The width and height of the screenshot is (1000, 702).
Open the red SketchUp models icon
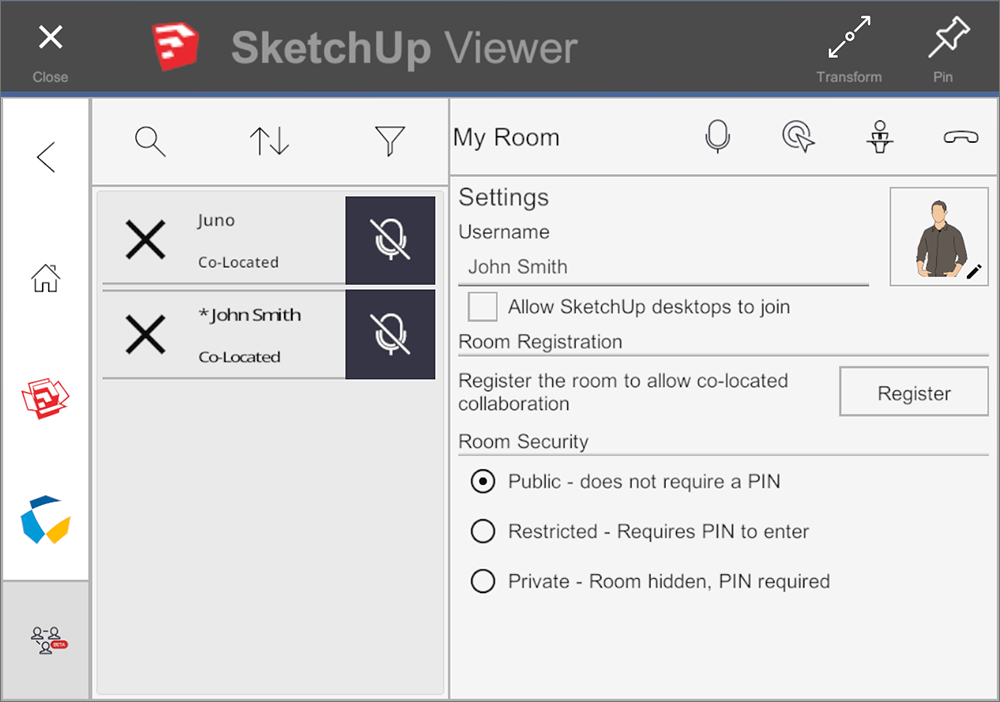pos(45,399)
